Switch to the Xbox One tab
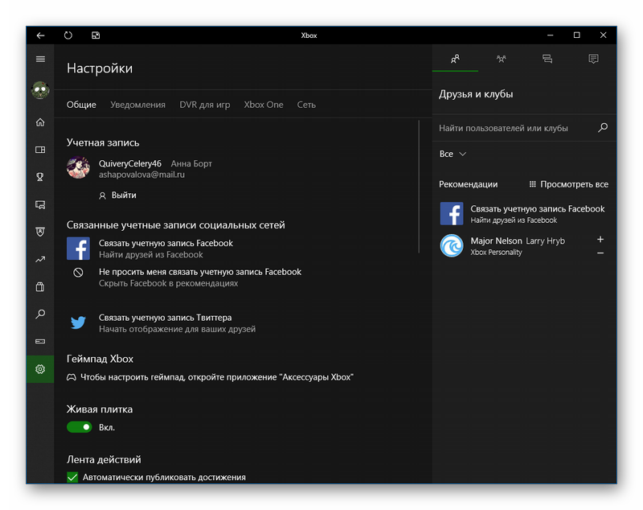This screenshot has width=643, height=510. (263, 105)
